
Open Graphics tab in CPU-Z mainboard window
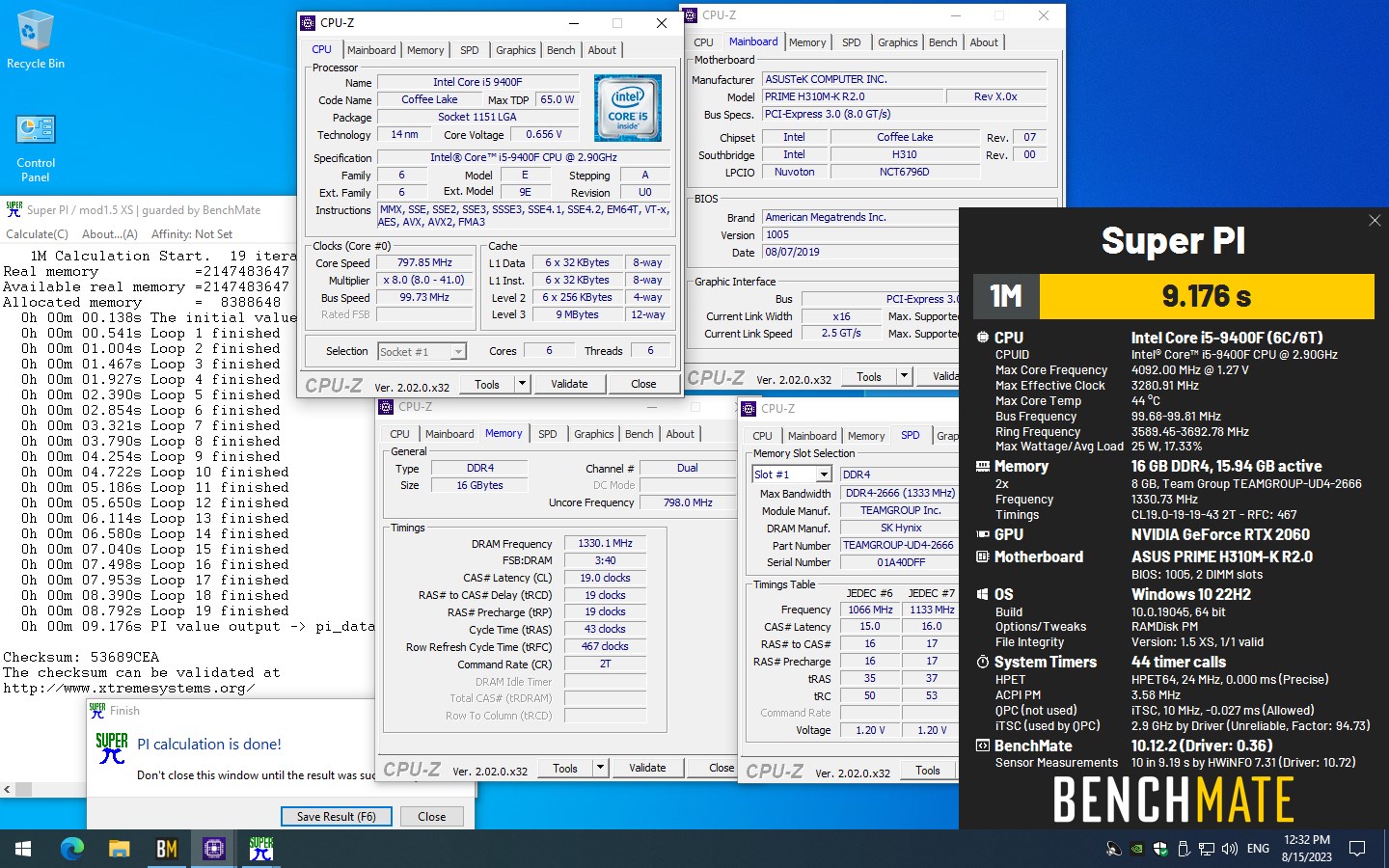pos(897,42)
